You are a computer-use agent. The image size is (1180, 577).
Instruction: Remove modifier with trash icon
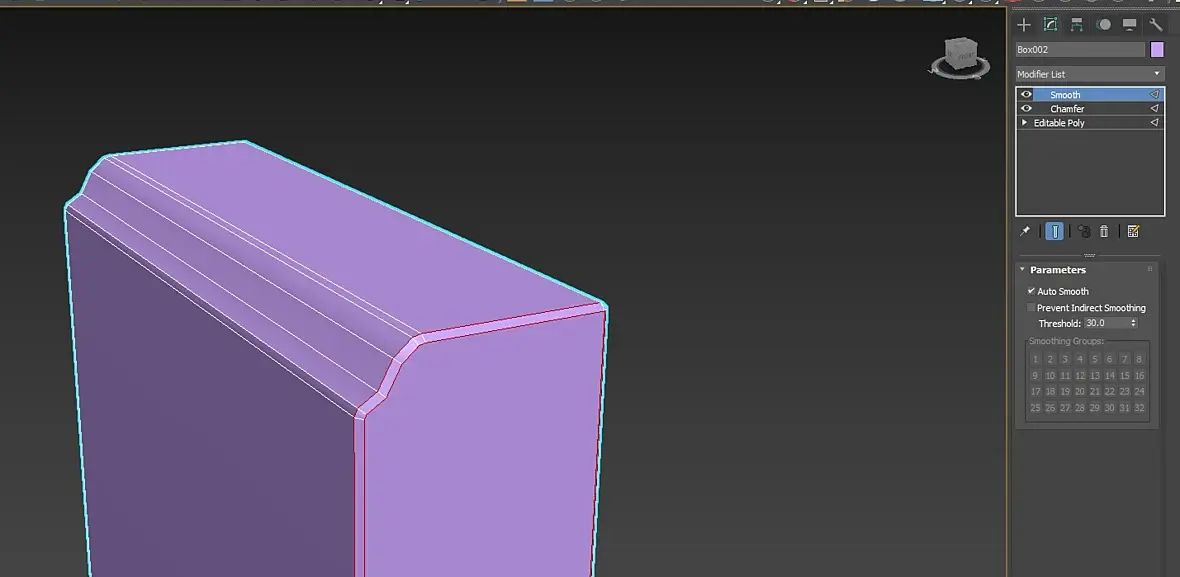(1104, 232)
